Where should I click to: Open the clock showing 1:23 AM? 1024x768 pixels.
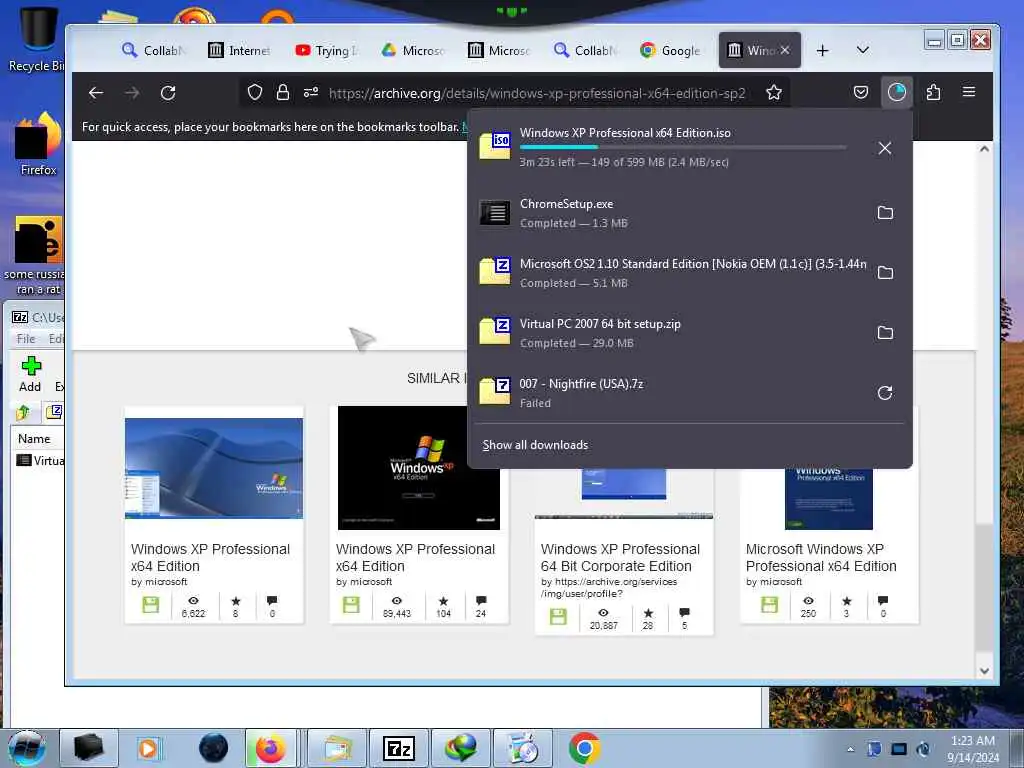tap(973, 749)
